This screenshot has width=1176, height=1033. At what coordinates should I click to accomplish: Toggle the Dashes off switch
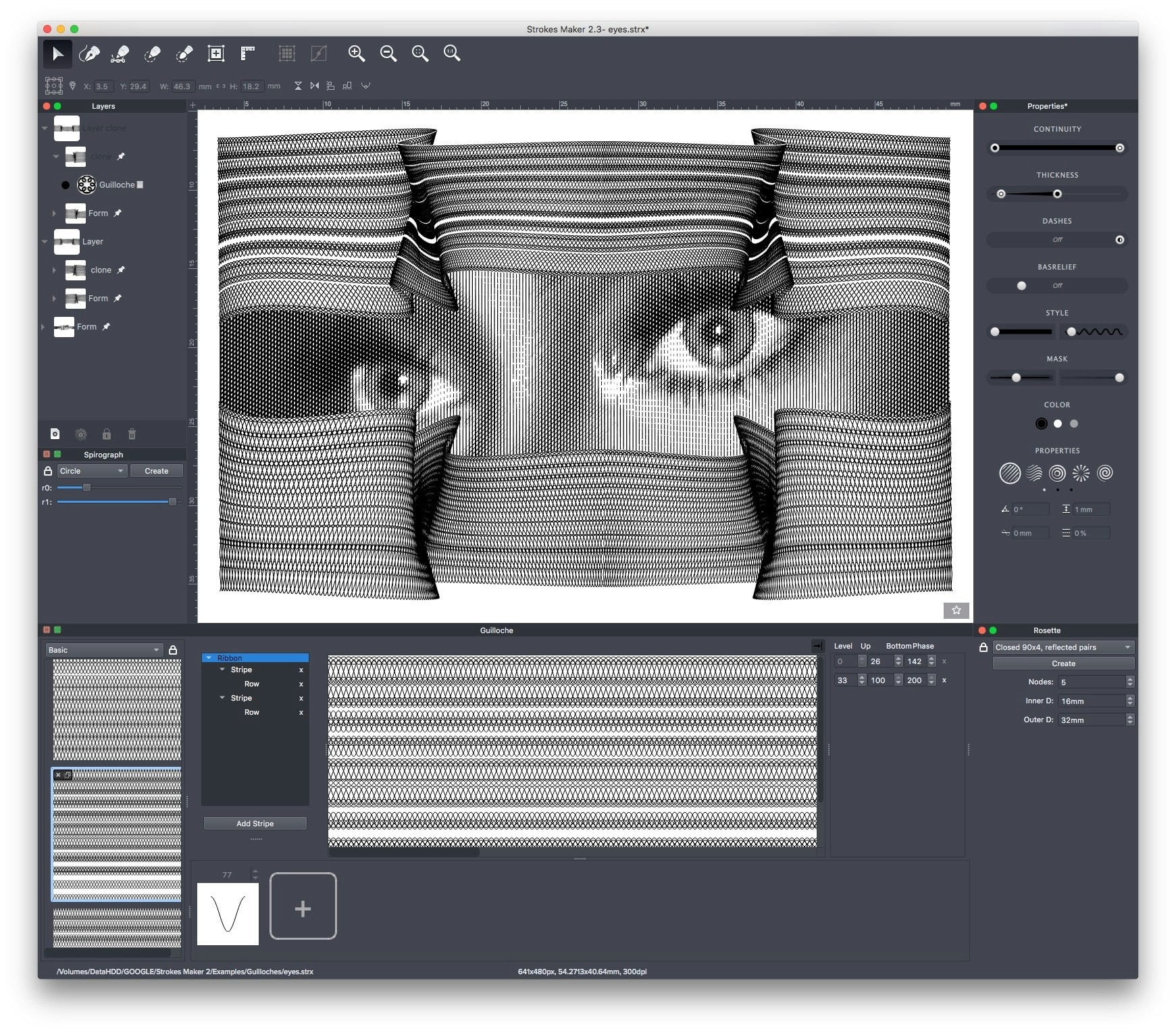tap(1056, 240)
